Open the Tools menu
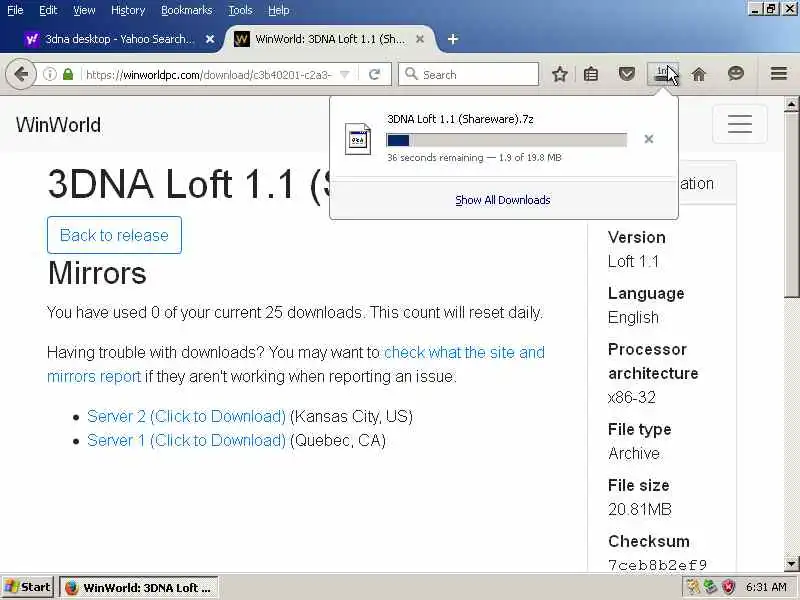 (240, 10)
